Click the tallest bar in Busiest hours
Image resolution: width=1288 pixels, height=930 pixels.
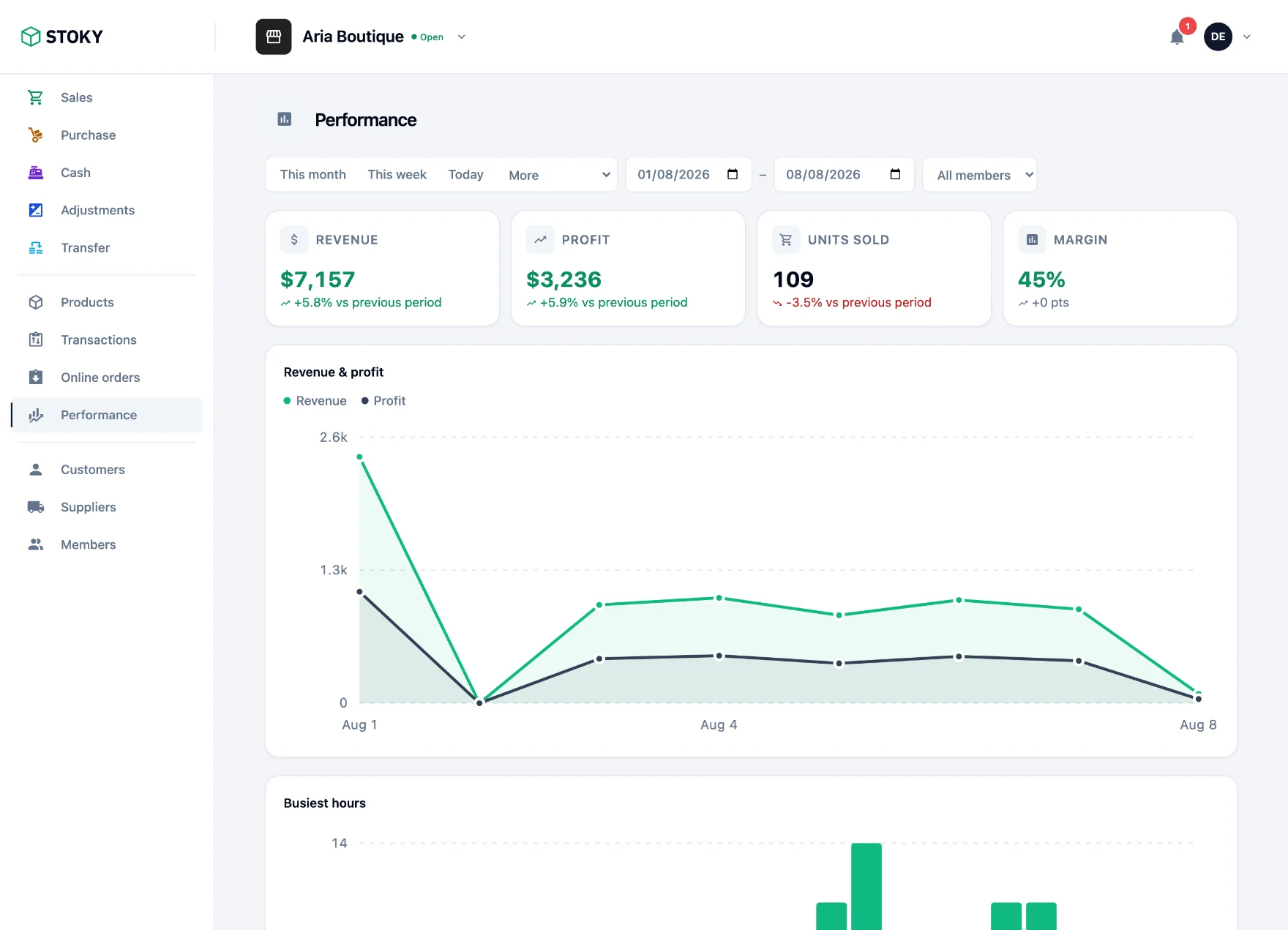[866, 886]
